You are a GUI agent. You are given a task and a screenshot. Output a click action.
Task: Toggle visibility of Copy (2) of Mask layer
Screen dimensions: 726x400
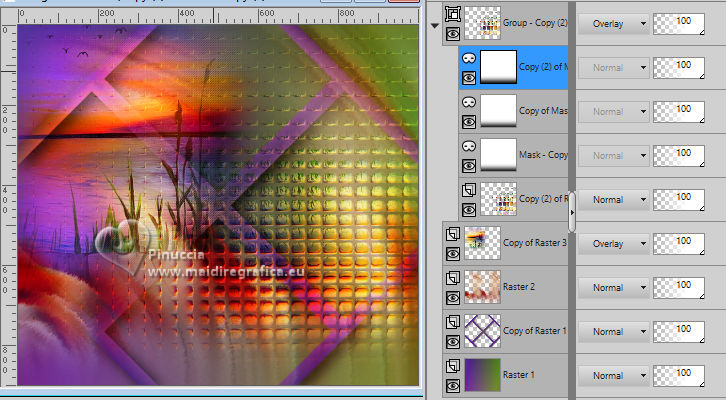tap(469, 78)
